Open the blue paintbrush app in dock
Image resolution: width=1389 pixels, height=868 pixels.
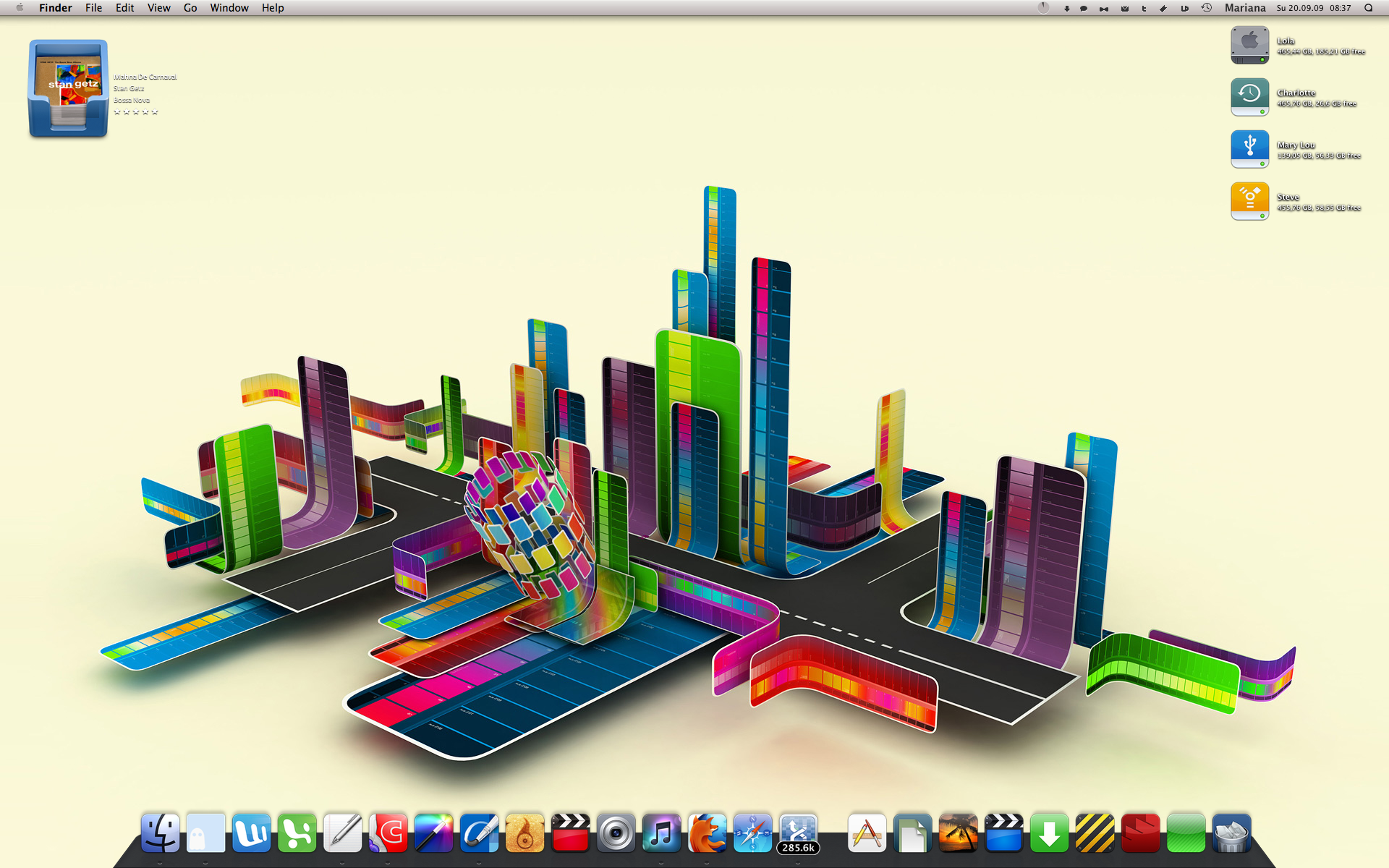(479, 833)
